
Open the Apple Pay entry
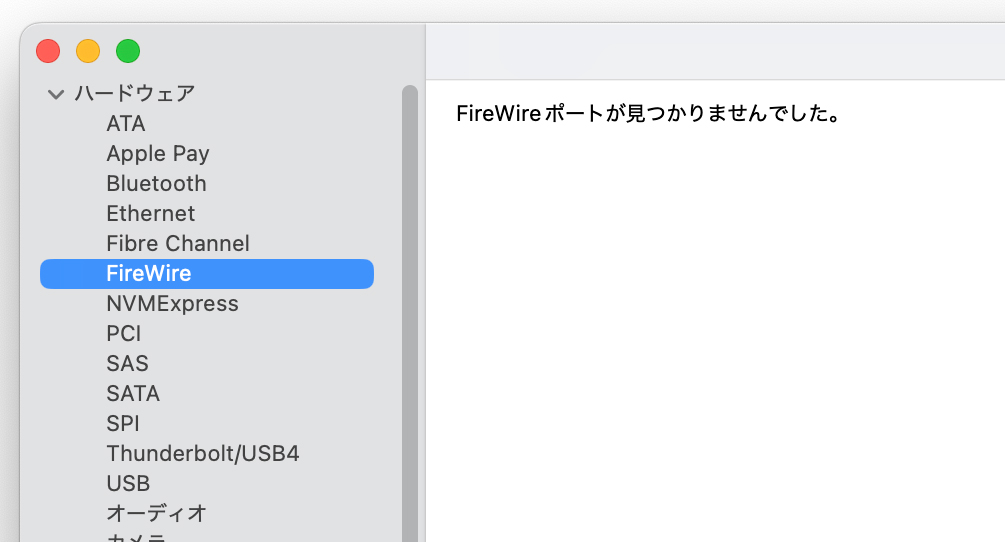pyautogui.click(x=158, y=154)
